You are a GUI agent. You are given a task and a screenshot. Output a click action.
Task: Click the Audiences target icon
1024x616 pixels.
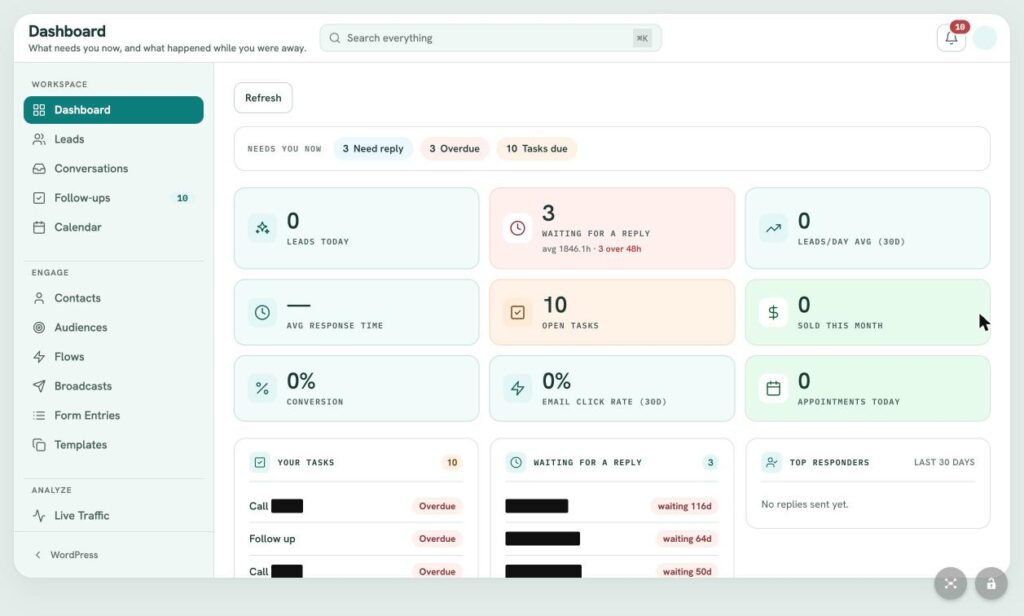pos(39,327)
